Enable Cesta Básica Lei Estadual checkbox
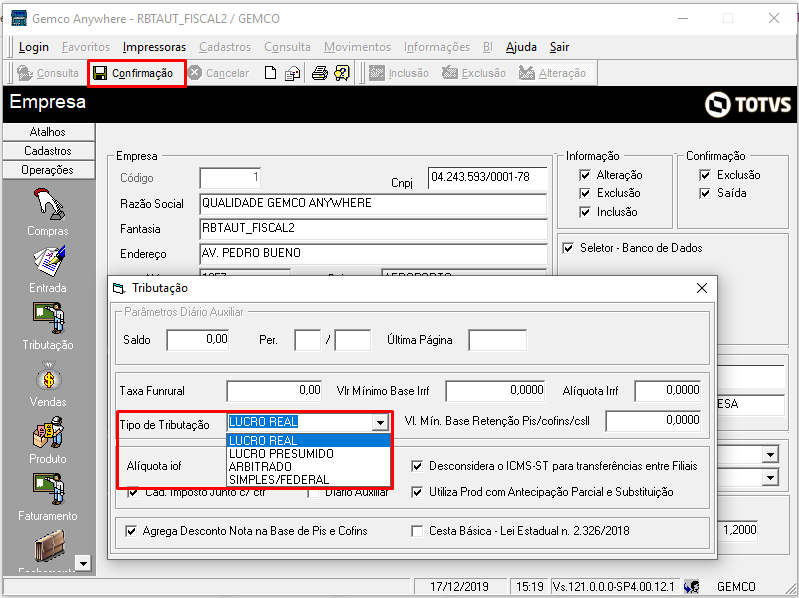The height and width of the screenshot is (598, 799). coord(417,531)
